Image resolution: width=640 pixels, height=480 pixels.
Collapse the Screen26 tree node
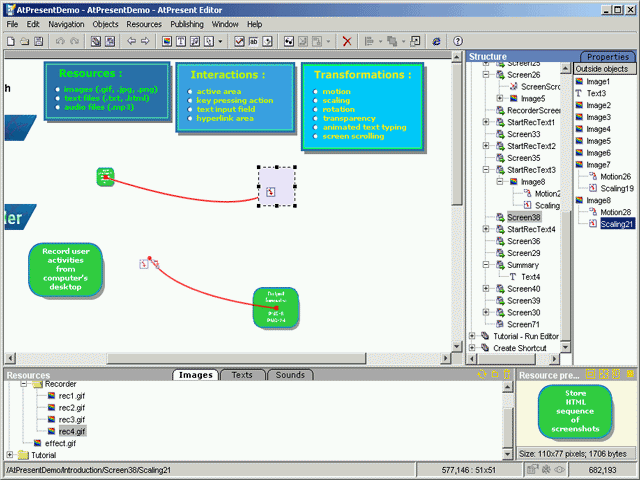pos(486,75)
